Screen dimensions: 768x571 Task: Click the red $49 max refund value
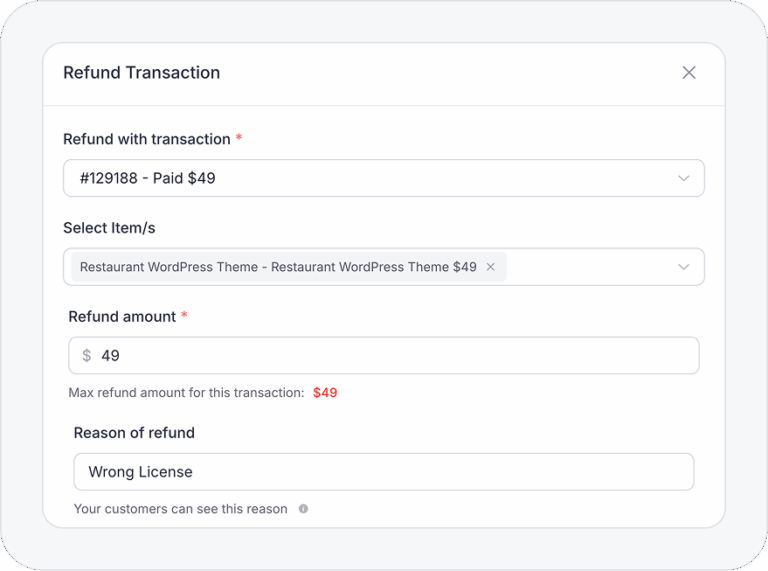pyautogui.click(x=325, y=393)
